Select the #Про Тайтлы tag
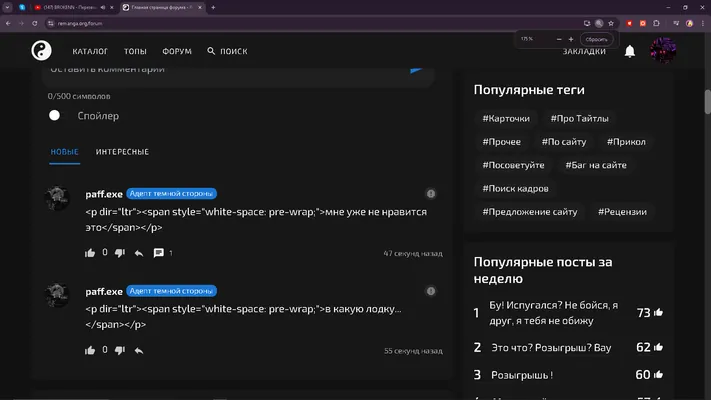This screenshot has height=400, width=711. point(580,118)
